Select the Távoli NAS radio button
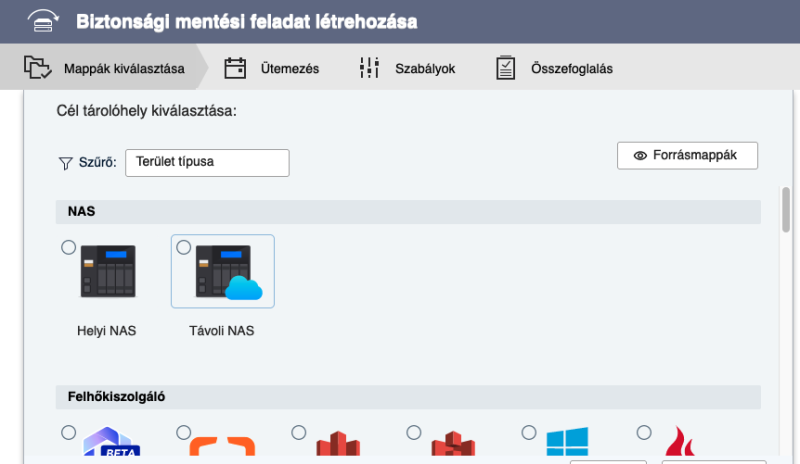This screenshot has height=464, width=800. [x=184, y=248]
